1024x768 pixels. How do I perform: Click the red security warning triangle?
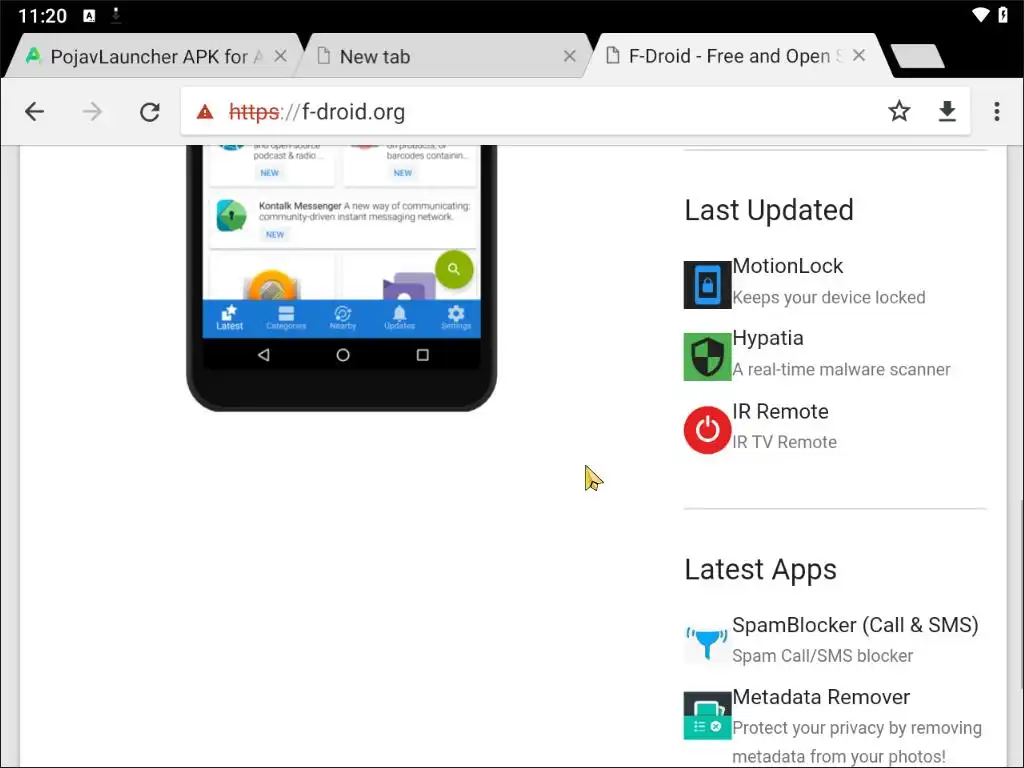[205, 112]
